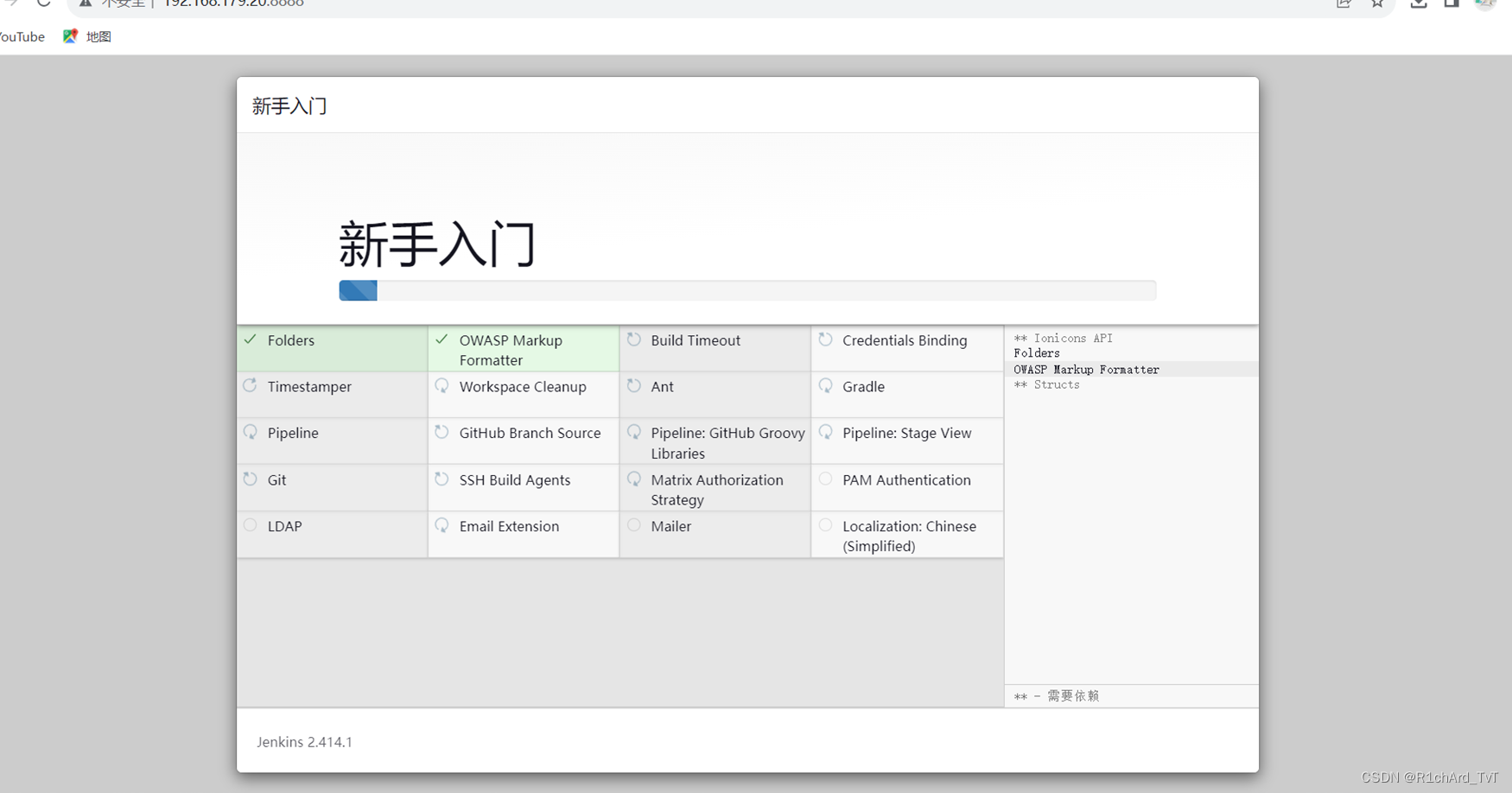Screen dimensions: 1512x793
Task: Click the maps bookmark favicon
Action: point(70,36)
